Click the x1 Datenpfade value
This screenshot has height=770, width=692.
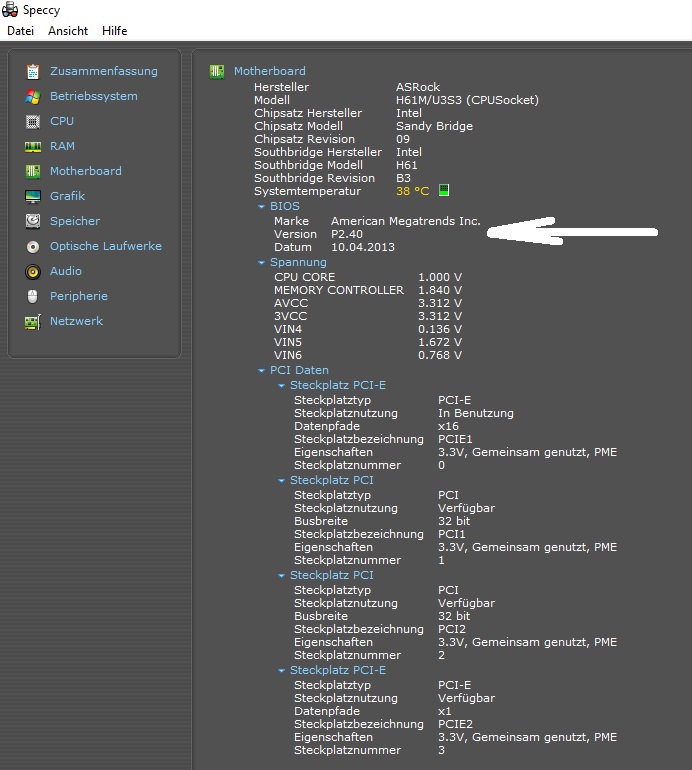tap(444, 711)
